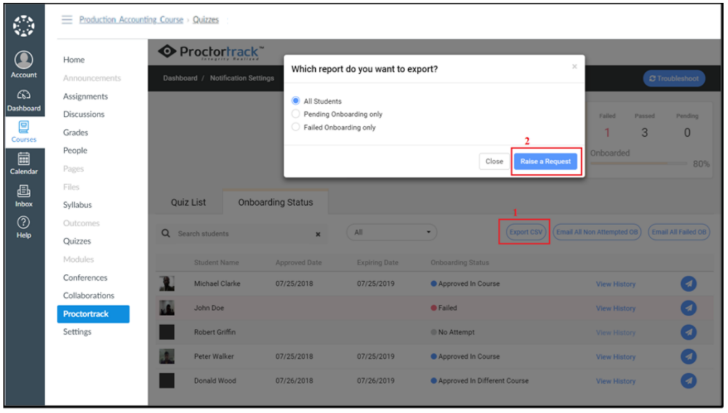
Task: Click the search magnifier icon
Action: (165, 233)
